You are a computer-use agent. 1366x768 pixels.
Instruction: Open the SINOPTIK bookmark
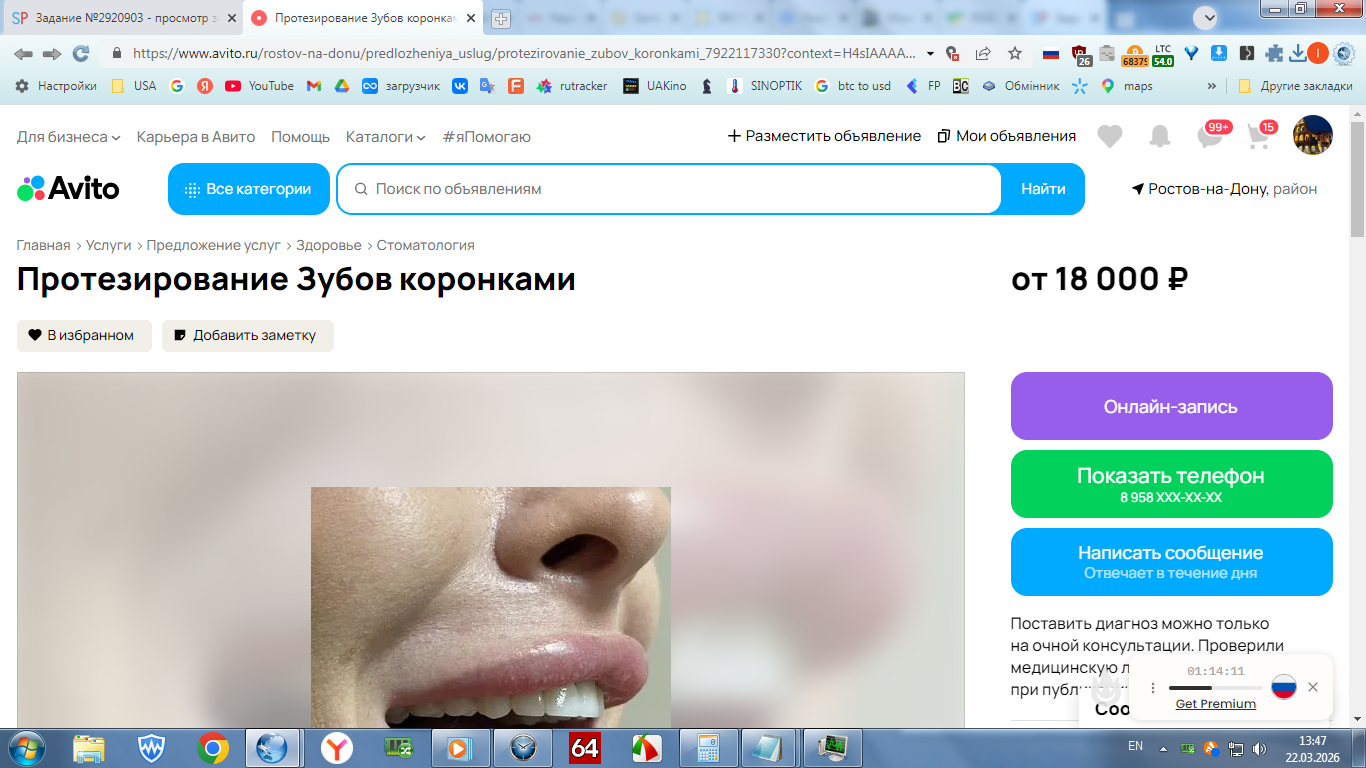[x=765, y=86]
